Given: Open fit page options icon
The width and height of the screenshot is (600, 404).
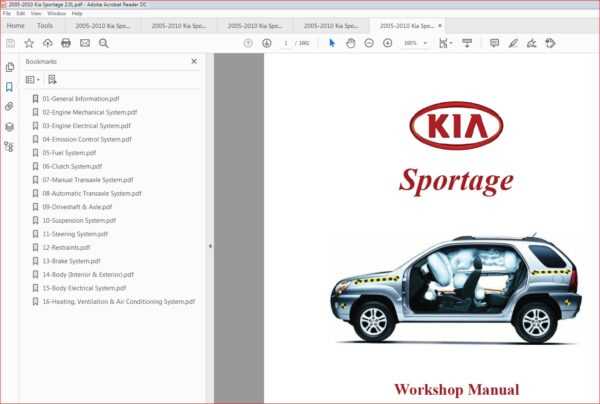Looking at the screenshot, I should coord(445,43).
